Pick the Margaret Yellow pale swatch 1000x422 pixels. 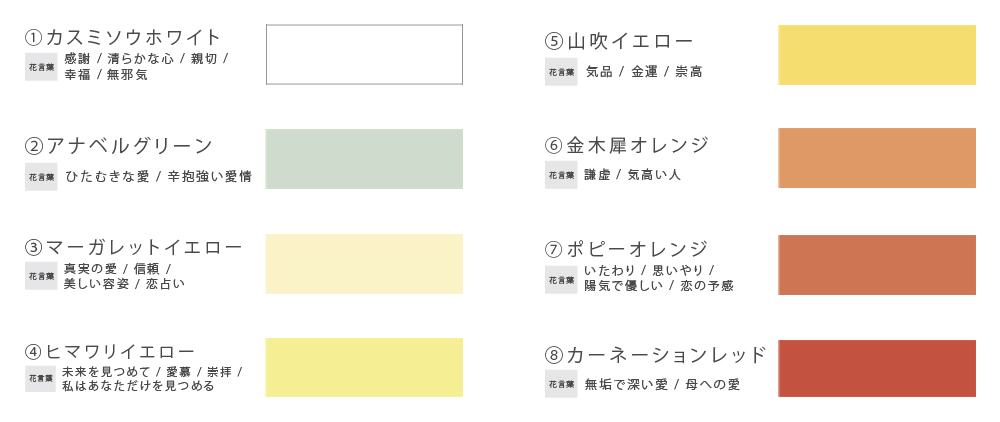[x=364, y=264]
